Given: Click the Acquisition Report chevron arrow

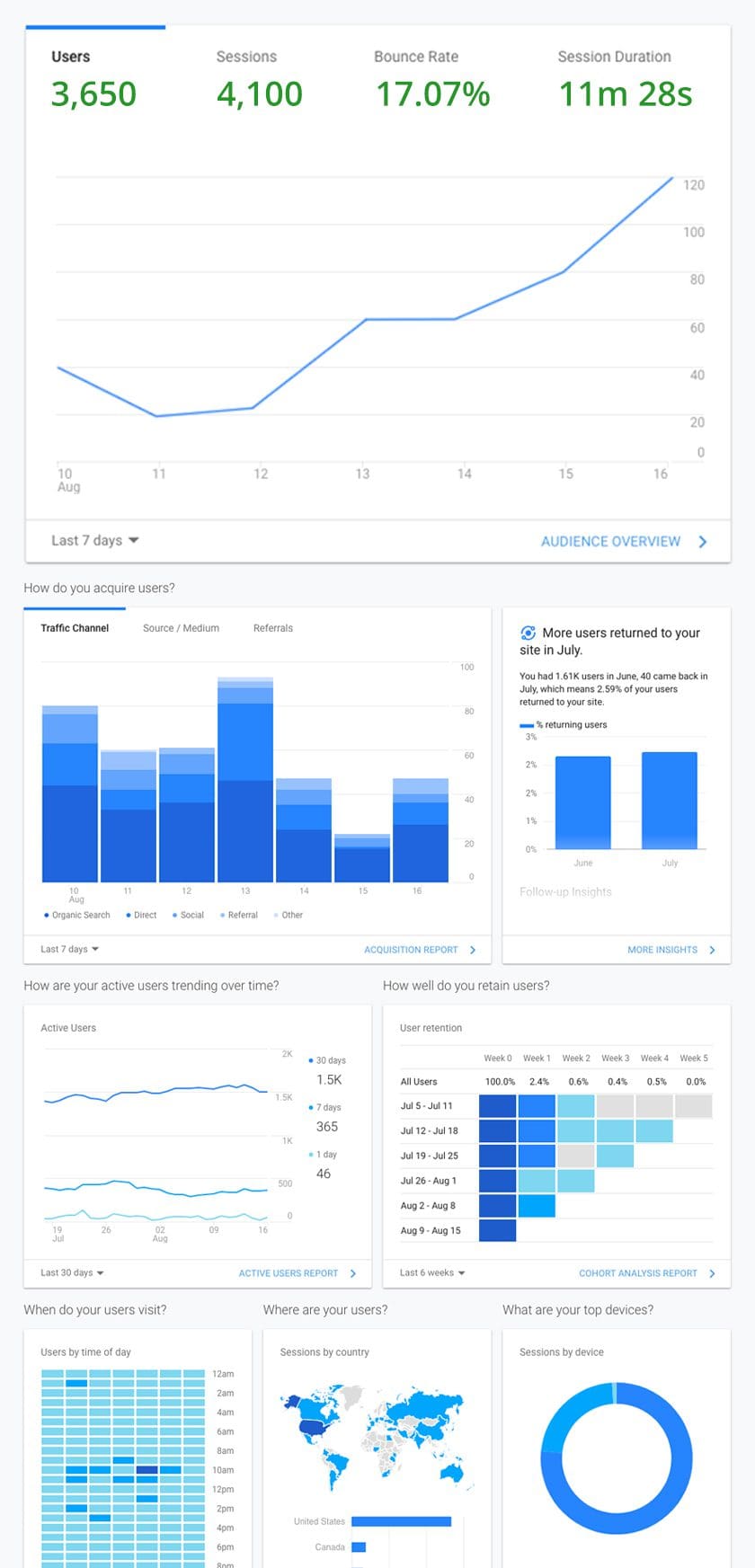Looking at the screenshot, I should pos(473,950).
